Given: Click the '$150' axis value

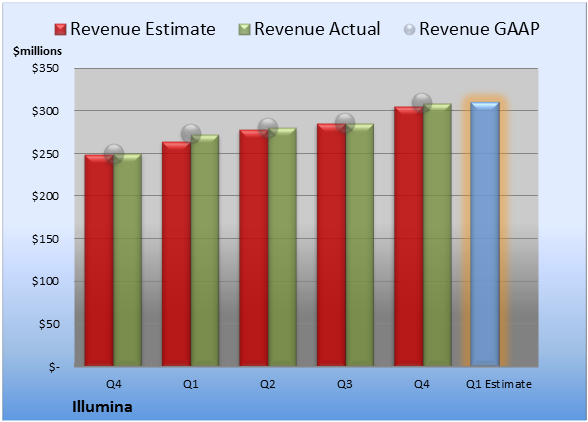Looking at the screenshot, I should pyautogui.click(x=45, y=239).
